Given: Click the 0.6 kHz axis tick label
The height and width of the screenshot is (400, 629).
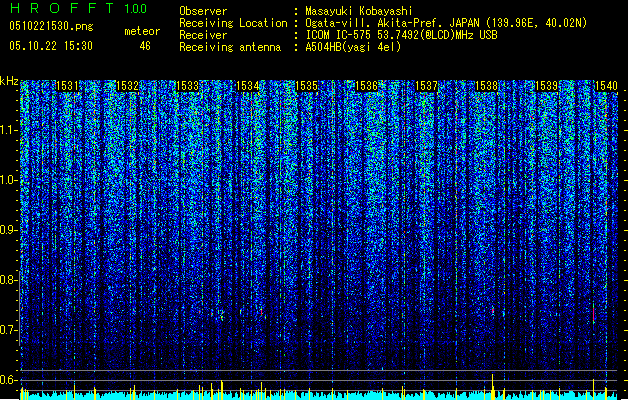Looking at the screenshot, I should [9, 380].
